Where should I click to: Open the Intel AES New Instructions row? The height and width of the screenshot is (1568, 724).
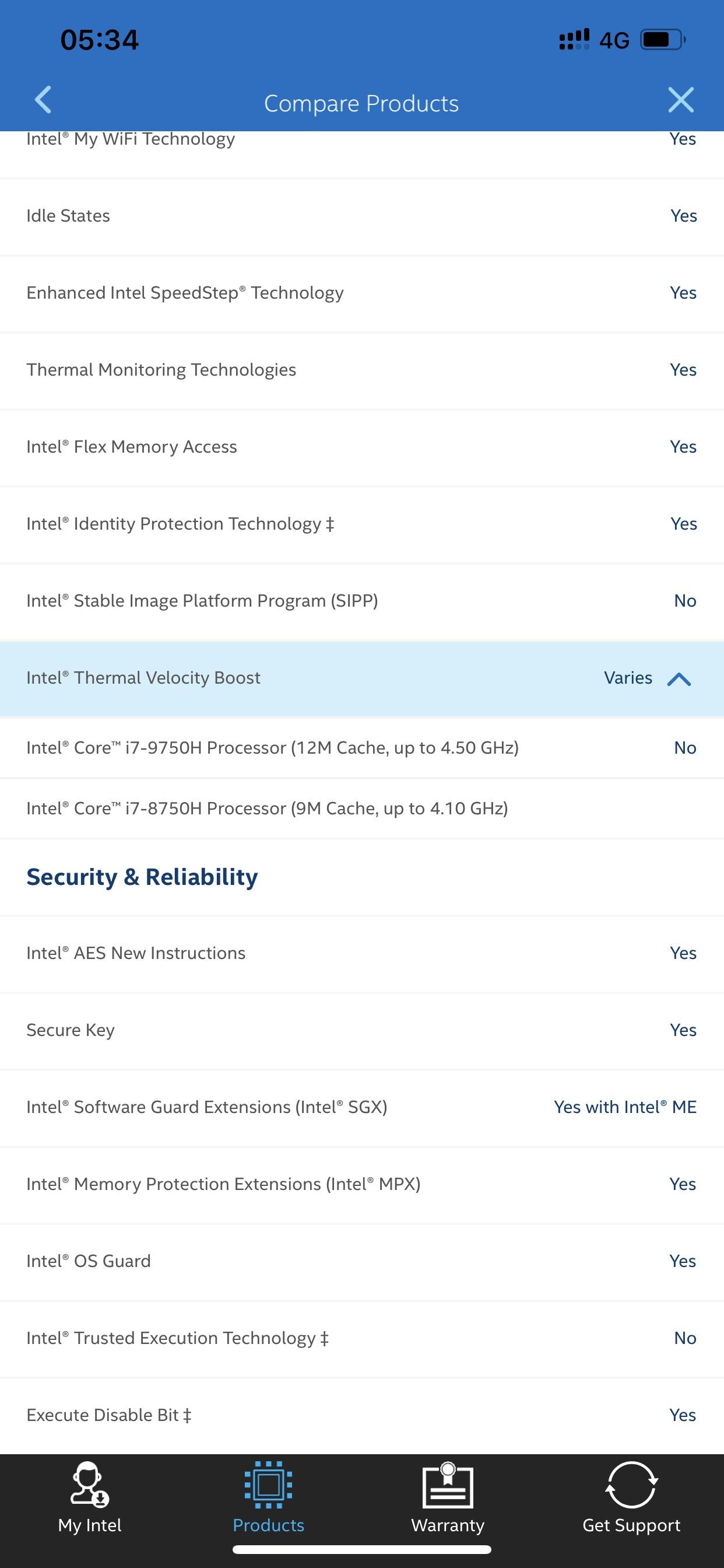[x=362, y=953]
